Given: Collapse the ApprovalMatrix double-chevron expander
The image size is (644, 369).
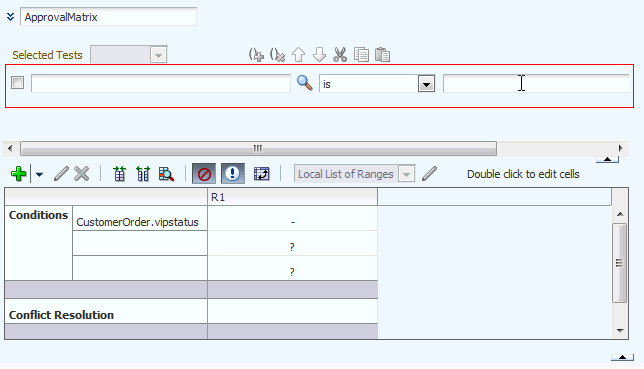Looking at the screenshot, I should coord(11,17).
